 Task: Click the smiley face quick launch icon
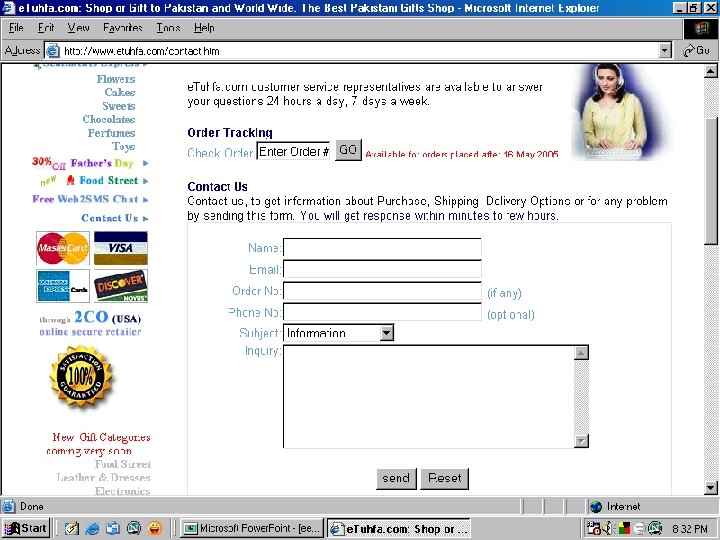click(x=155, y=529)
